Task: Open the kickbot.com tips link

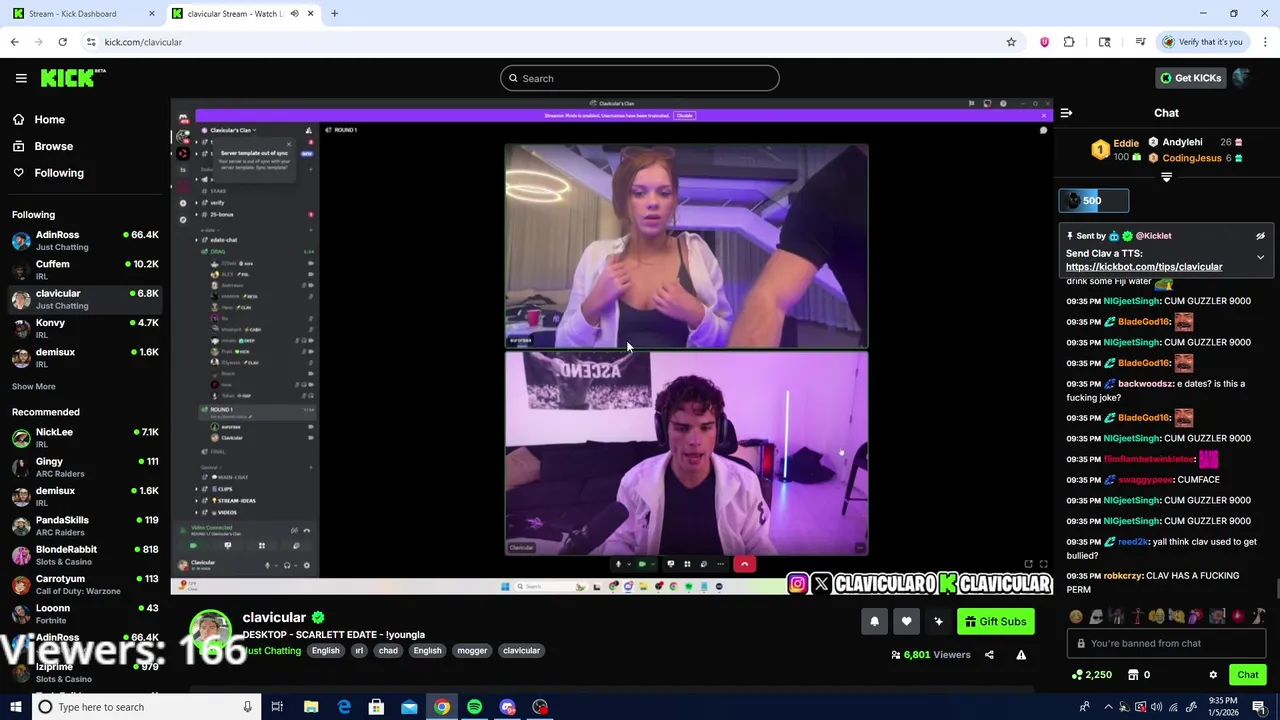Action: (x=1144, y=267)
